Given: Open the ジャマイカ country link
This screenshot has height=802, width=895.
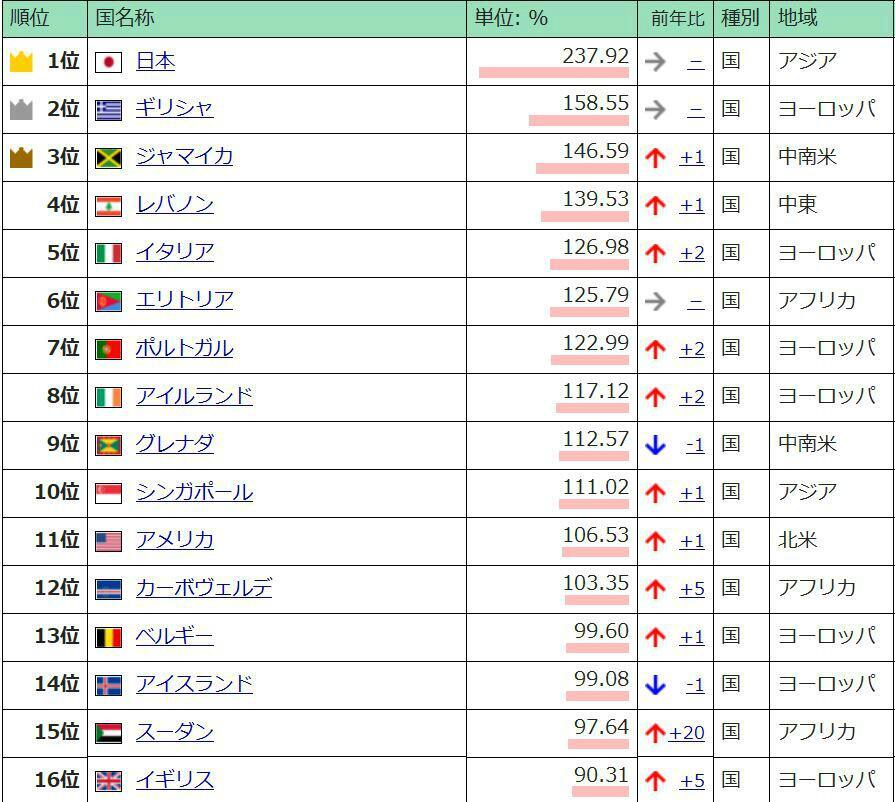Looking at the screenshot, I should pos(184,157).
